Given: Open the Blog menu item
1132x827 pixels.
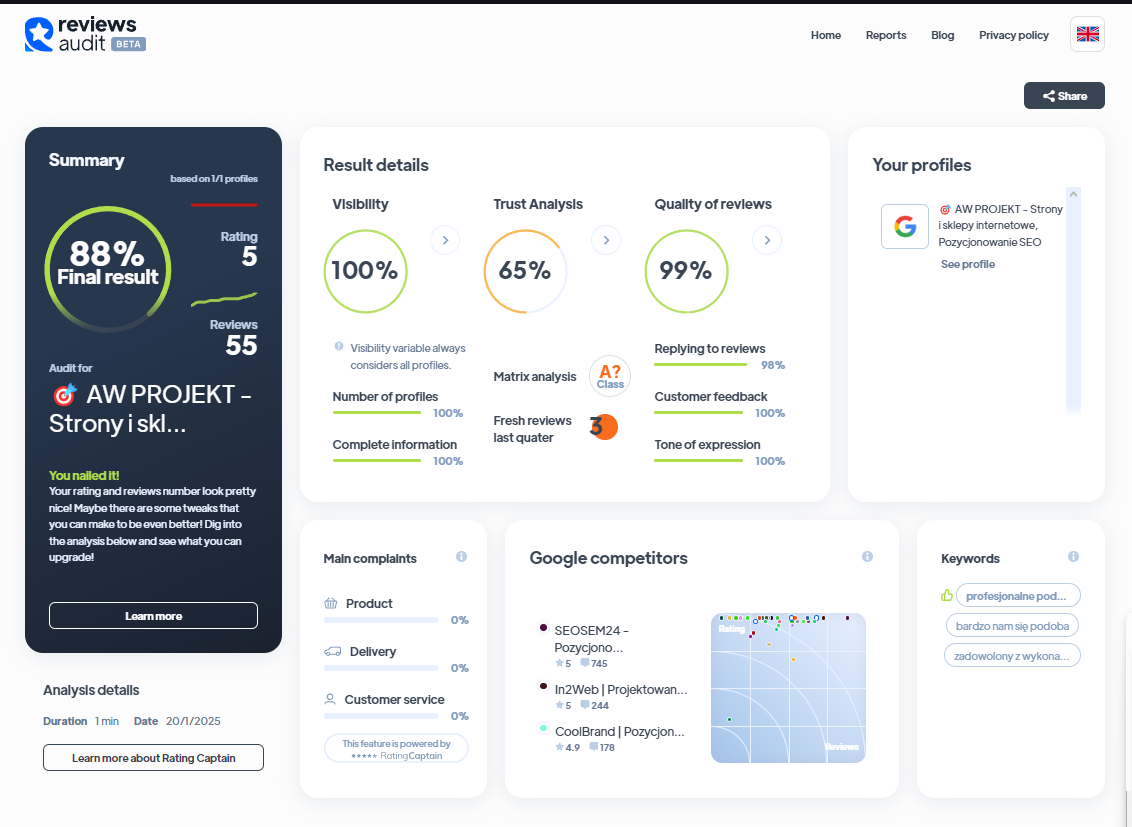Looking at the screenshot, I should pyautogui.click(x=942, y=35).
